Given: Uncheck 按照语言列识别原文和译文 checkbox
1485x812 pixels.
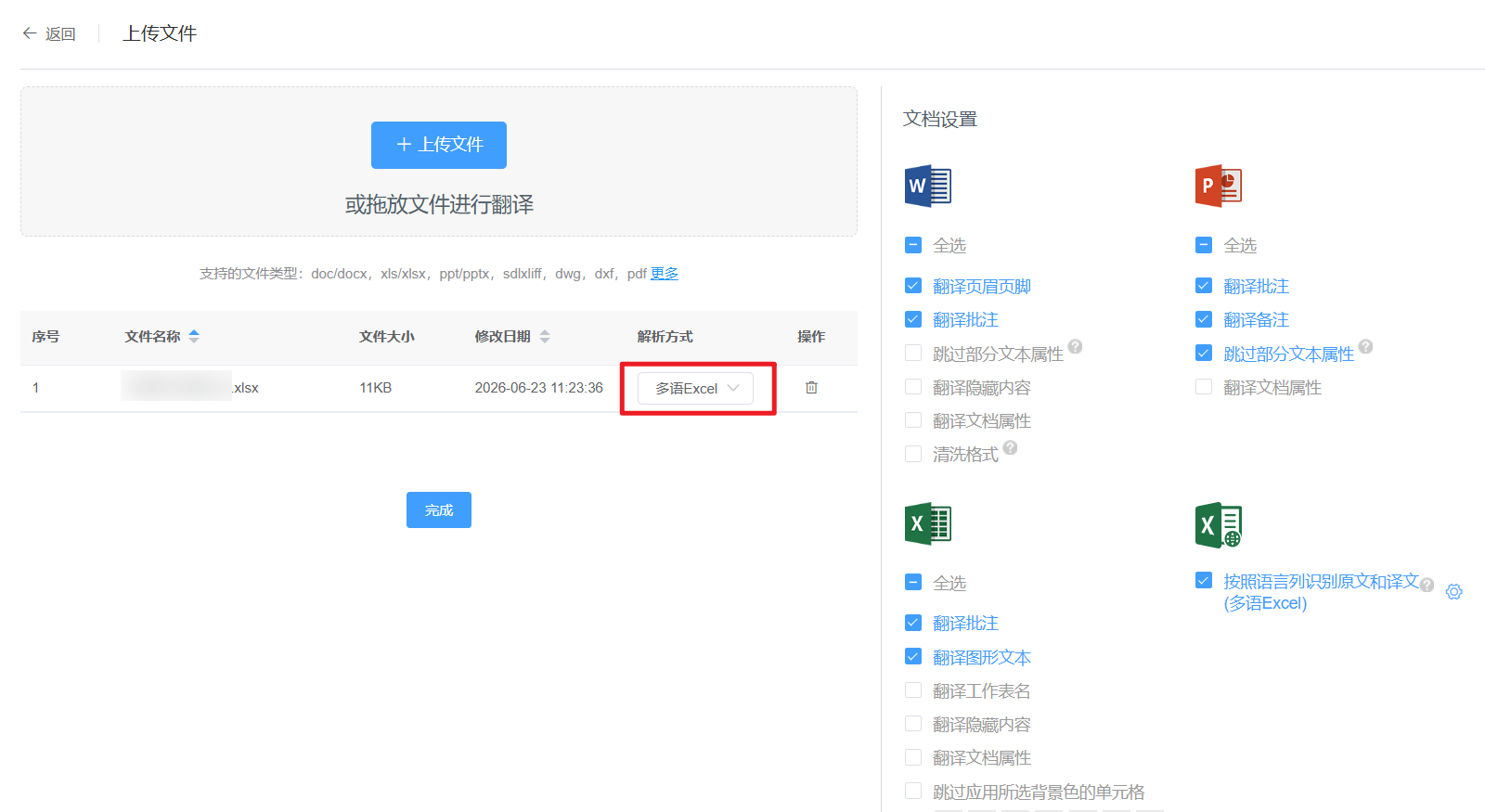Looking at the screenshot, I should pyautogui.click(x=1204, y=581).
